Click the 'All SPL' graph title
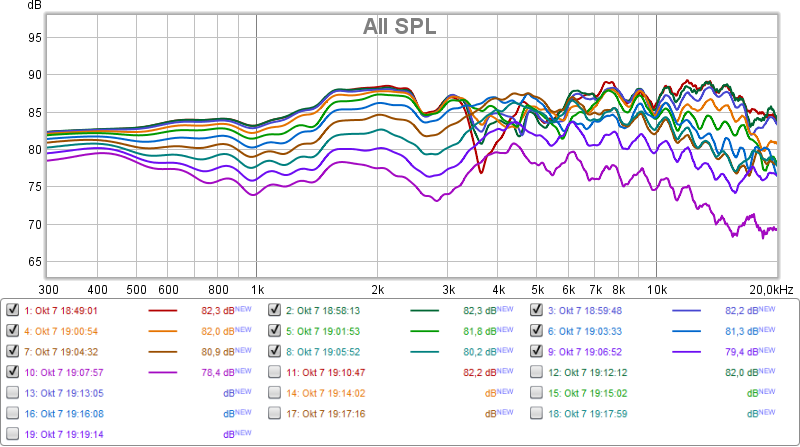This screenshot has height=447, width=800. [399, 27]
